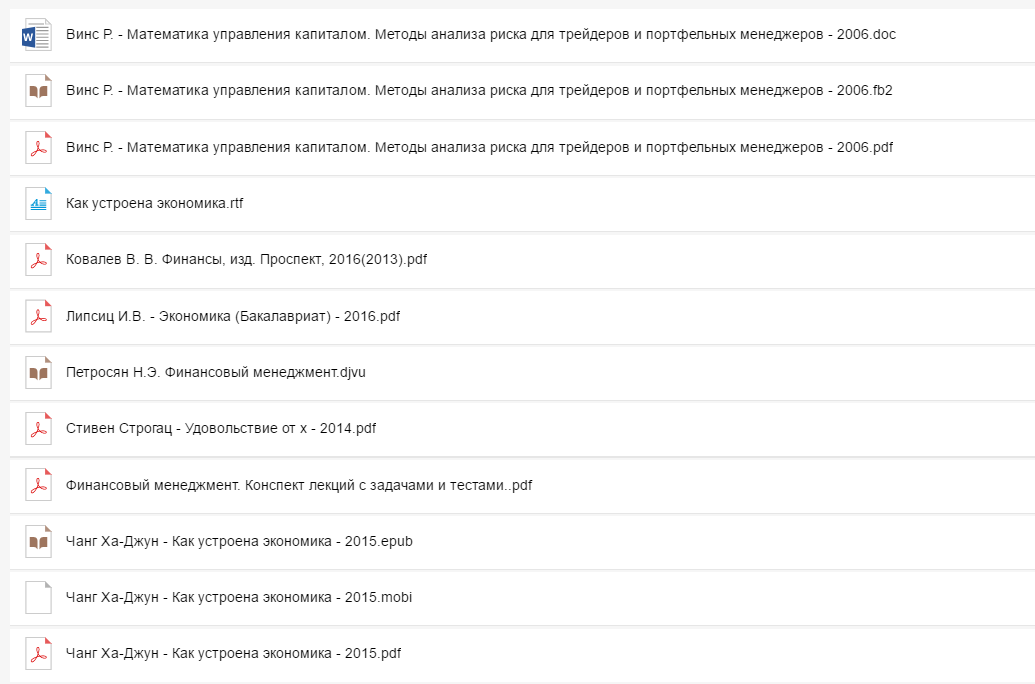Open Как устроена экономика.rtf

(155, 204)
